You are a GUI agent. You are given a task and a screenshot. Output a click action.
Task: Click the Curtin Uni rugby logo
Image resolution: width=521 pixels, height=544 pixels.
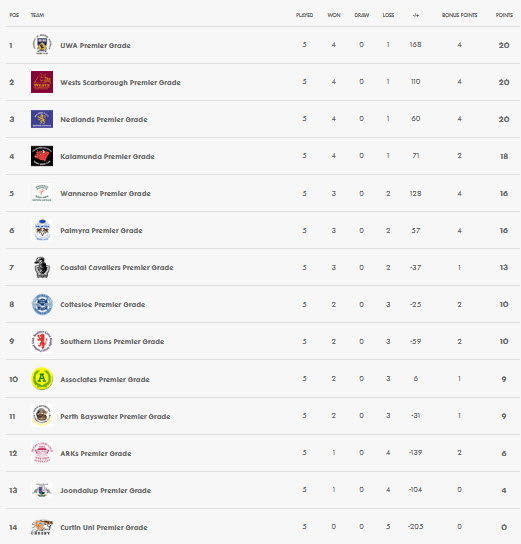42,527
